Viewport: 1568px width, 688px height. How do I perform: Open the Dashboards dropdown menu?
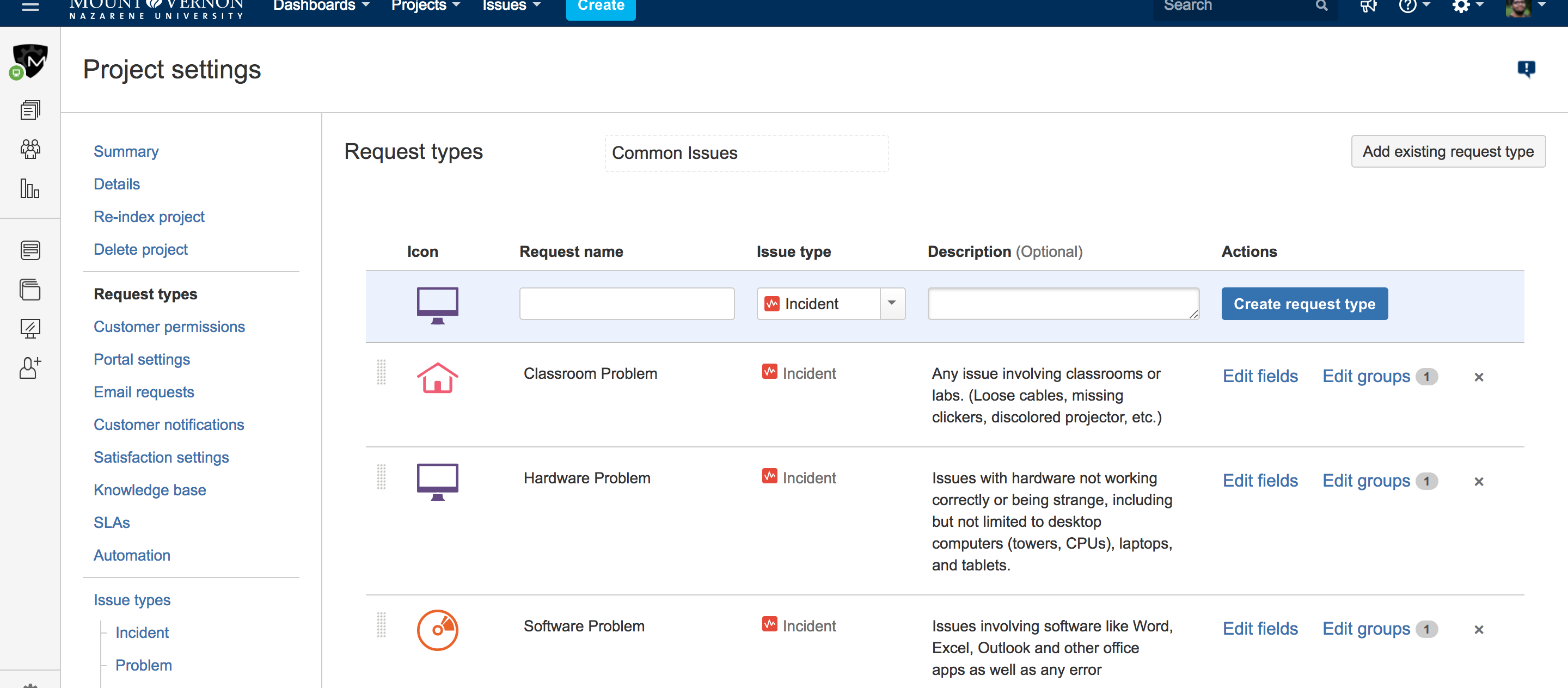point(321,6)
